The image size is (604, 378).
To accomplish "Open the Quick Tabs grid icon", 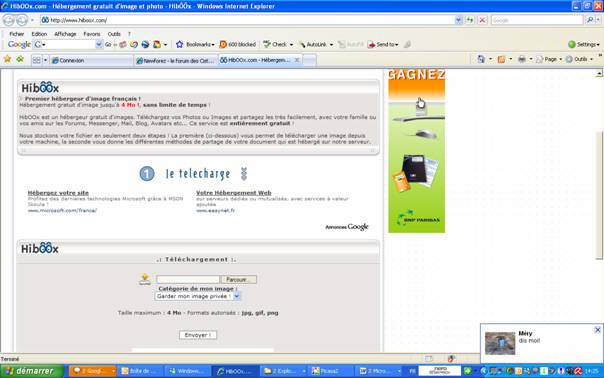I will pyautogui.click(x=36, y=60).
